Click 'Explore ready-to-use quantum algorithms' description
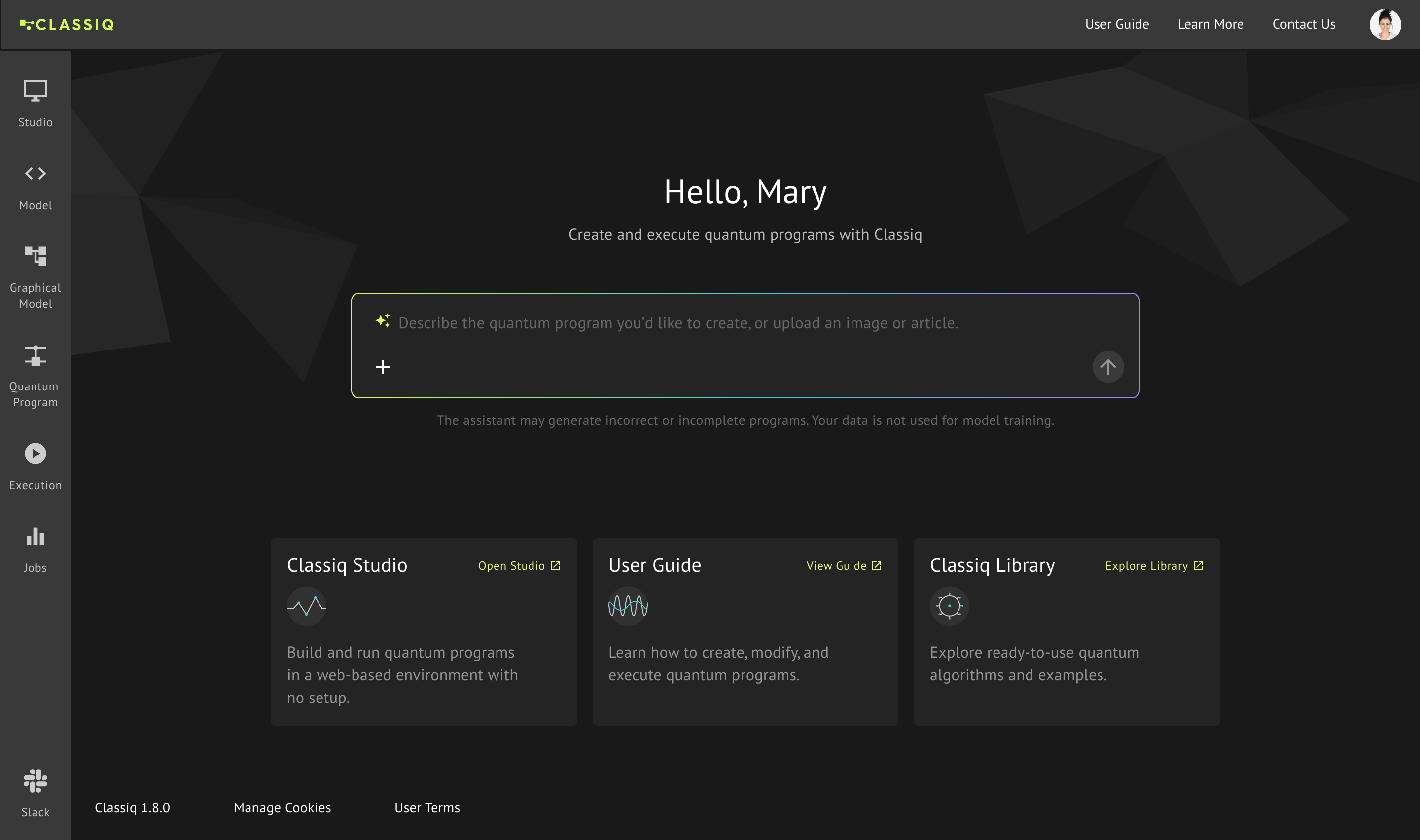This screenshot has height=840, width=1420. (1034, 664)
